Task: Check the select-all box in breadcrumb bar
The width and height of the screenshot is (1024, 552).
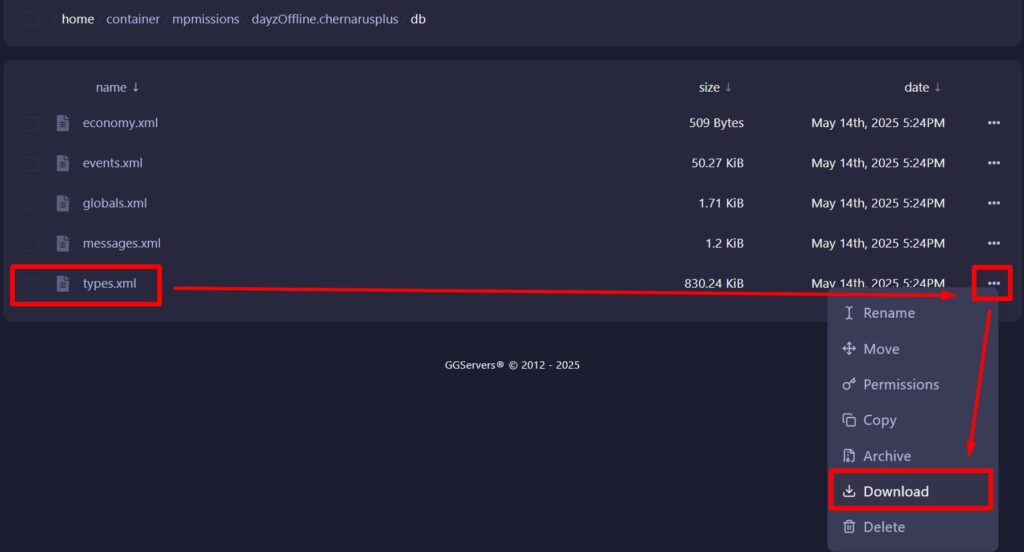Action: click(32, 19)
